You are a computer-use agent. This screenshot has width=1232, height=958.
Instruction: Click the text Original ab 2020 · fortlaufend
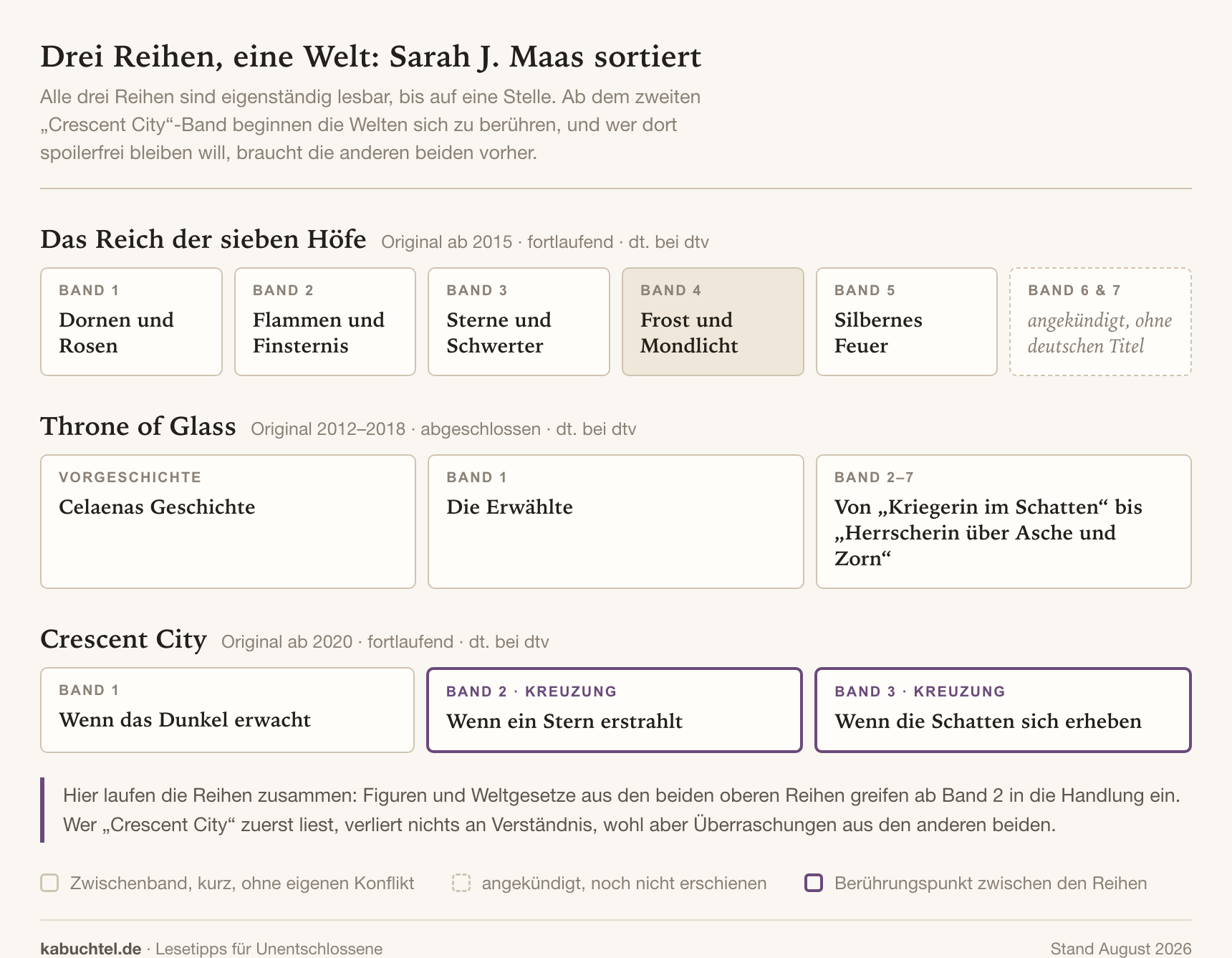pos(337,642)
